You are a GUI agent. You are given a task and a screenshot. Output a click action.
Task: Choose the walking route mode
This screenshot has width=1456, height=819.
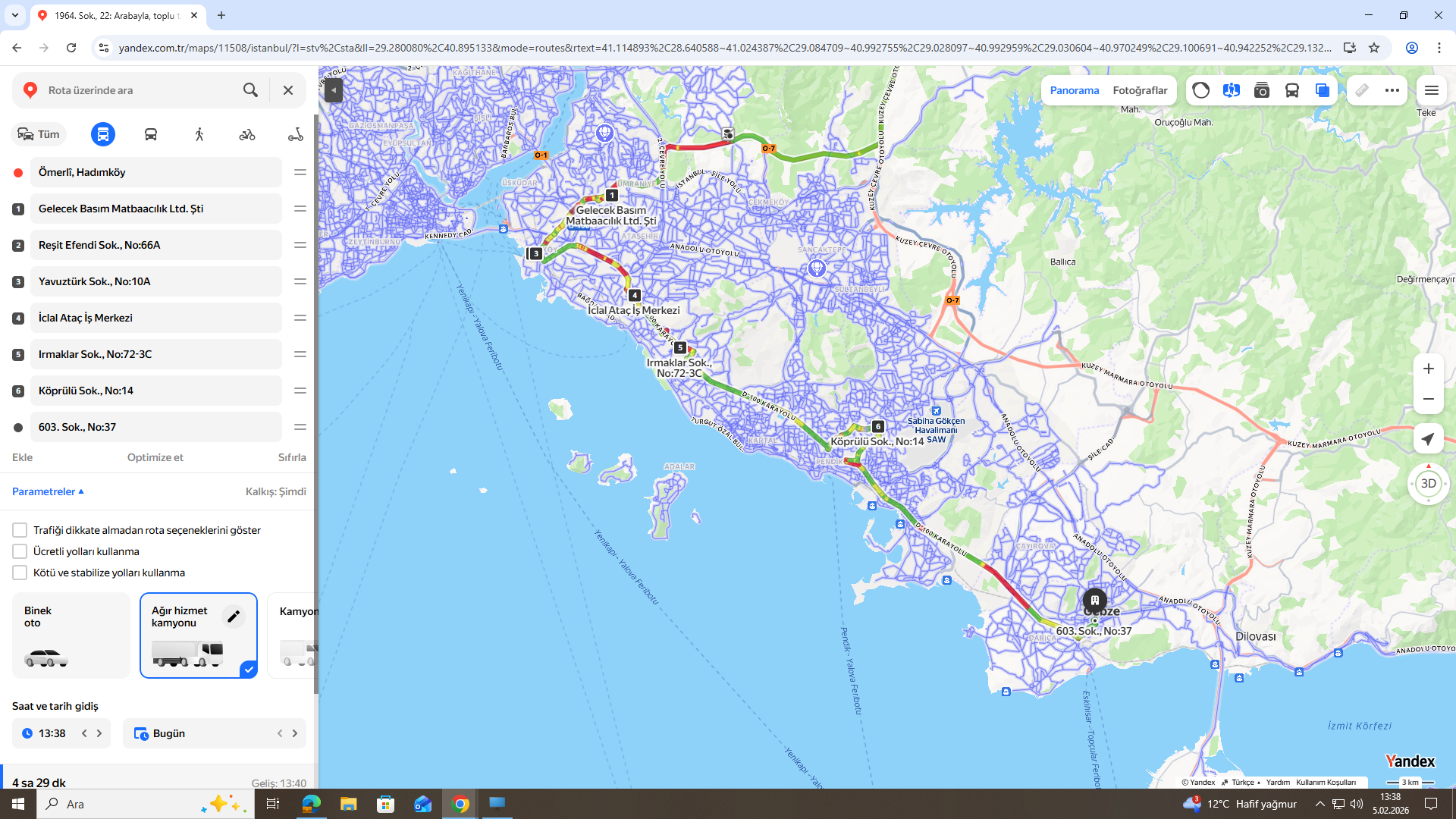pos(199,134)
